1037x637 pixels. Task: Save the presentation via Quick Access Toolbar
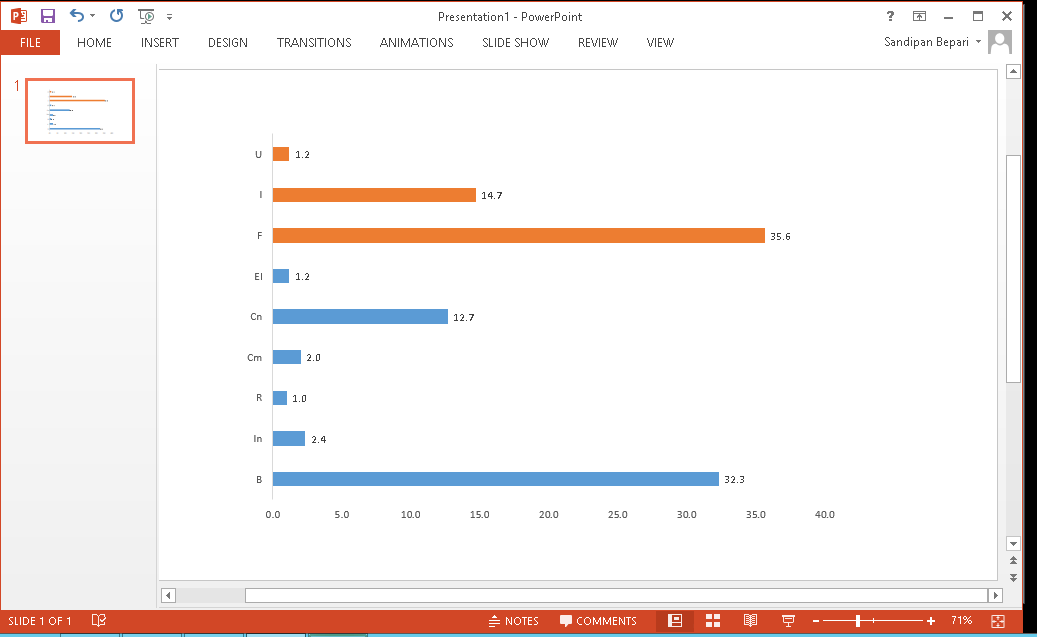click(x=47, y=15)
